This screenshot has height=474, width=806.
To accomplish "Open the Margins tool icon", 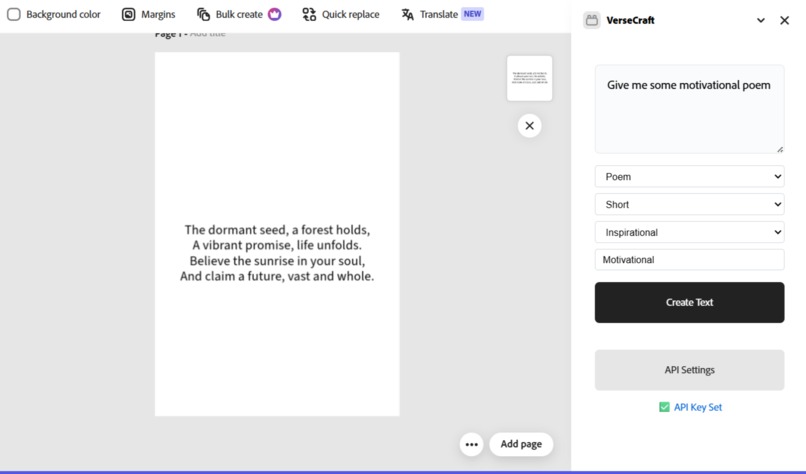I will (x=129, y=14).
